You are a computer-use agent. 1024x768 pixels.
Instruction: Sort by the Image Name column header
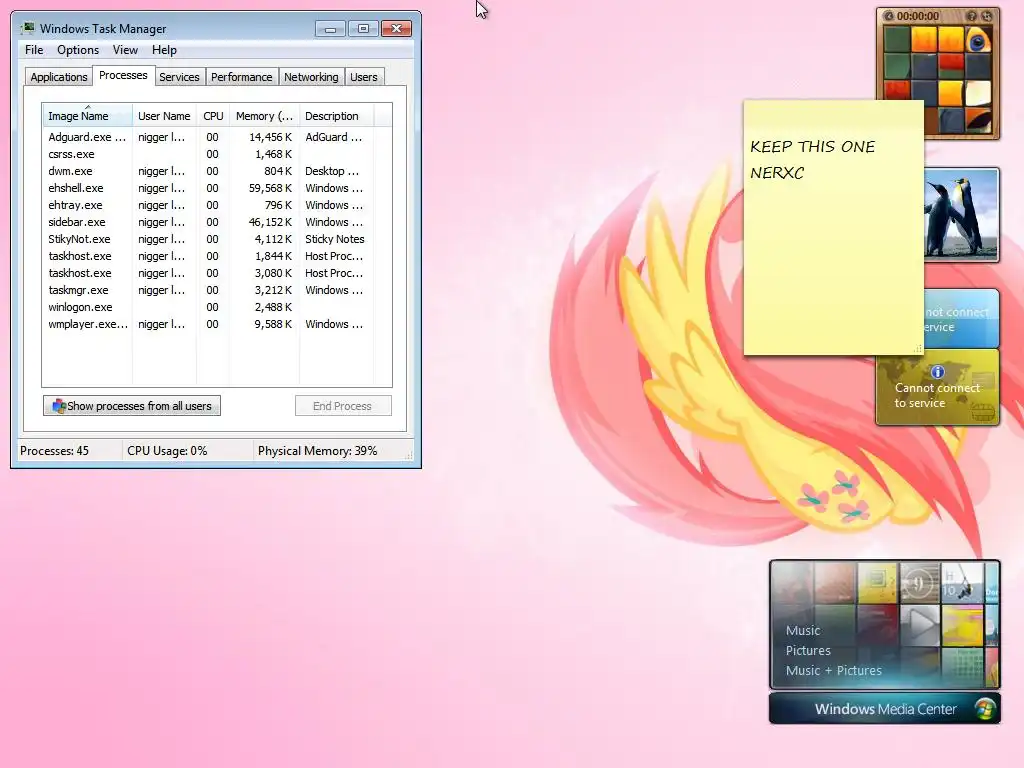pos(87,116)
